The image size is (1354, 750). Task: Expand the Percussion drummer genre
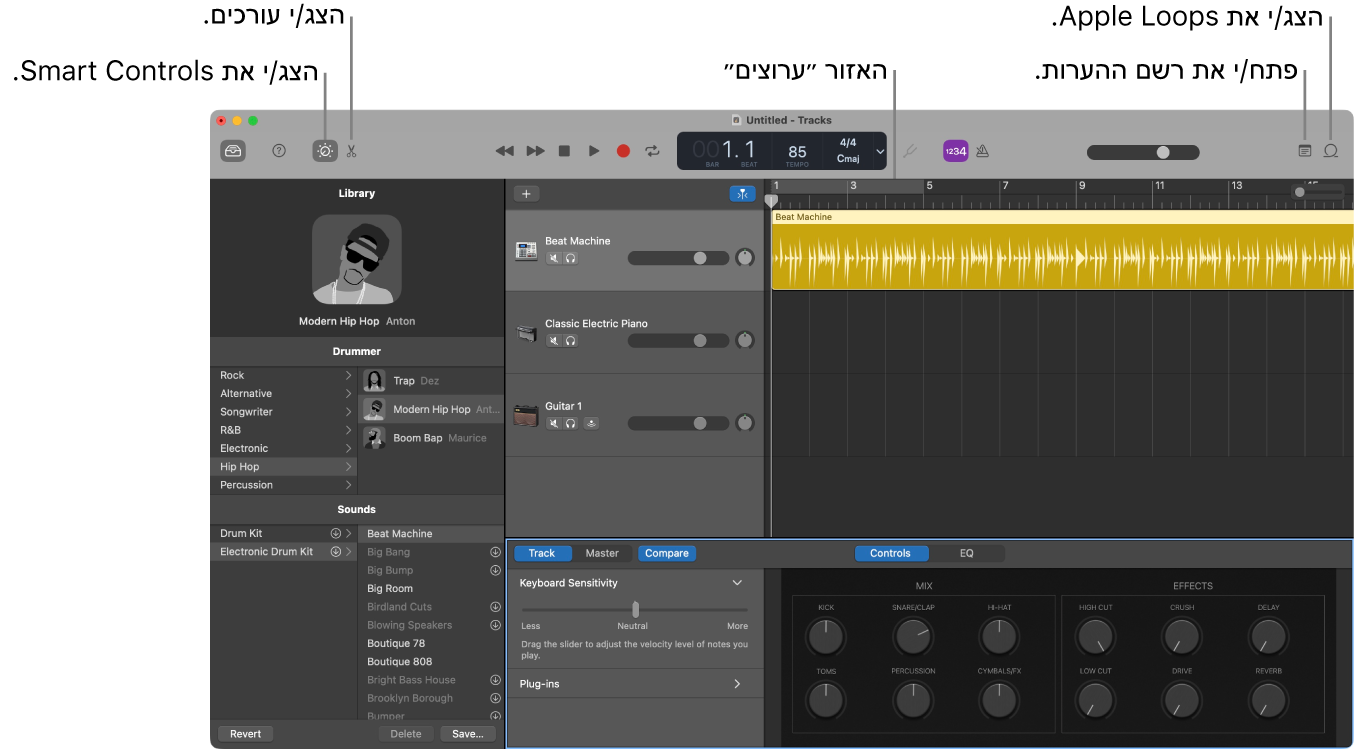pyautogui.click(x=348, y=485)
